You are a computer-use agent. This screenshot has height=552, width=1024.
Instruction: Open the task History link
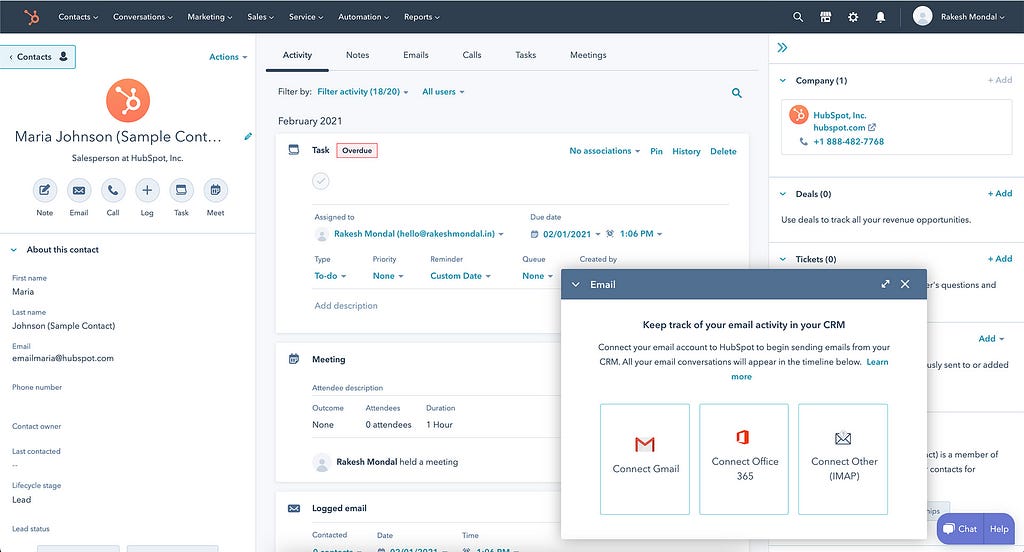(686, 152)
